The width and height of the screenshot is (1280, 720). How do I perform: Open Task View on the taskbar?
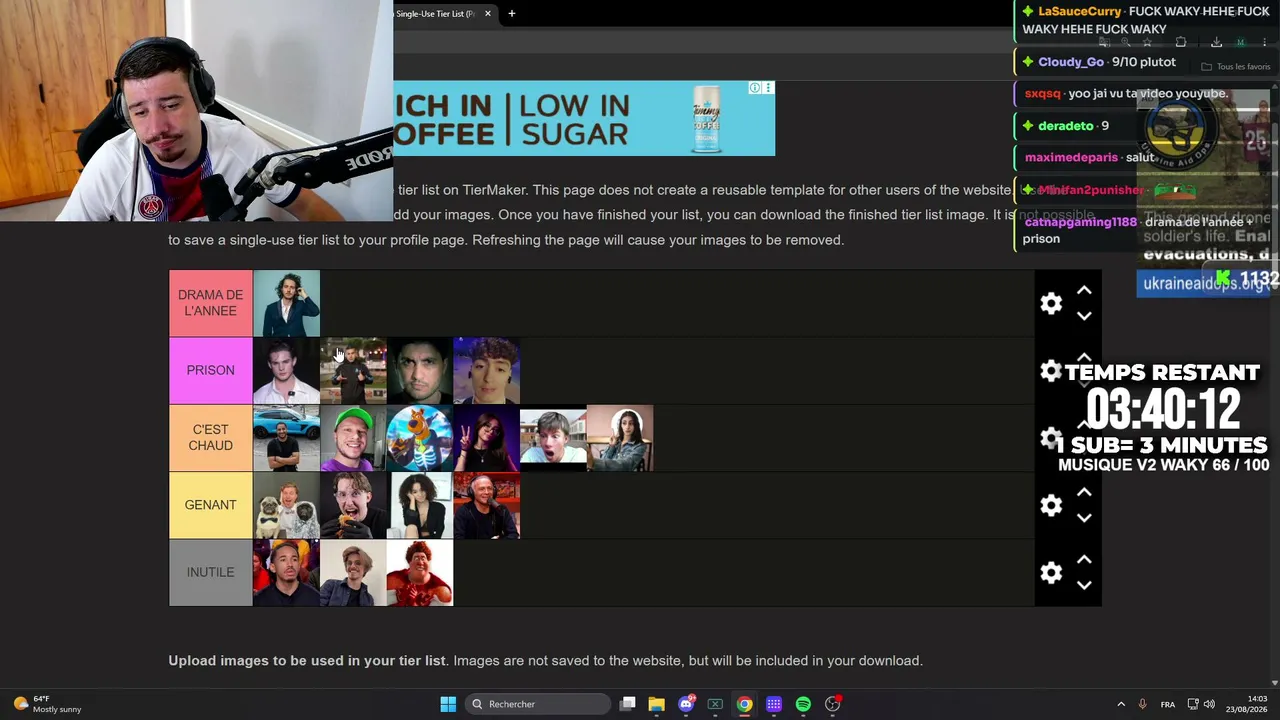coord(628,704)
